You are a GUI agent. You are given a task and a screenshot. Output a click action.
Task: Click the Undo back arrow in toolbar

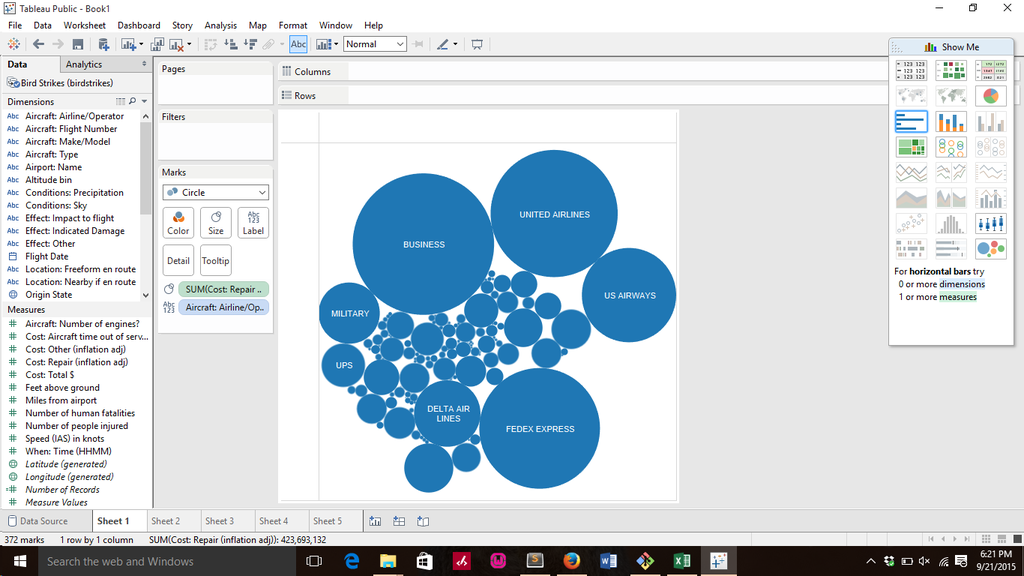point(39,44)
